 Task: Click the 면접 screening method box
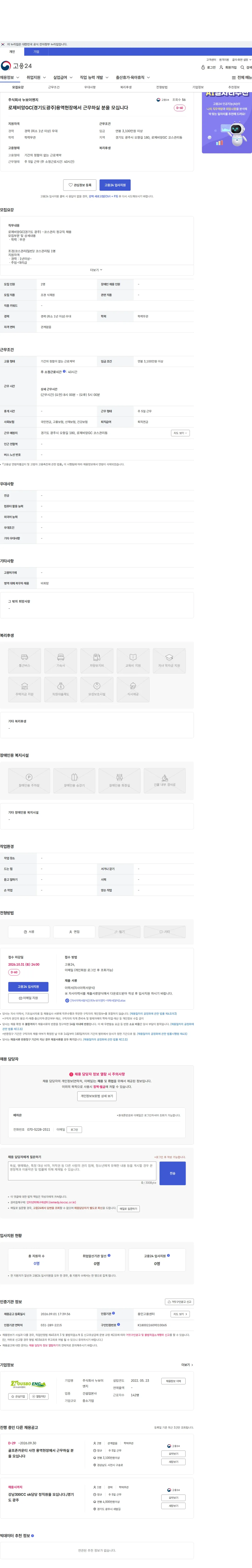pos(74,932)
